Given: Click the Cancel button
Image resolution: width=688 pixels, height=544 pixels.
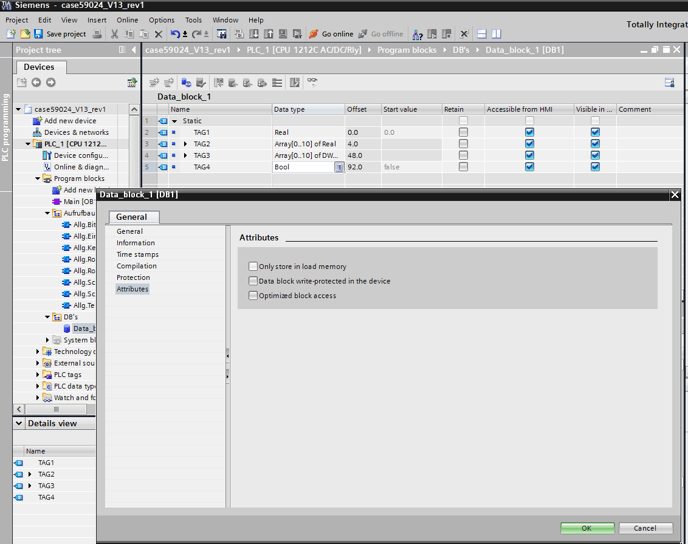Looking at the screenshot, I should tap(645, 528).
